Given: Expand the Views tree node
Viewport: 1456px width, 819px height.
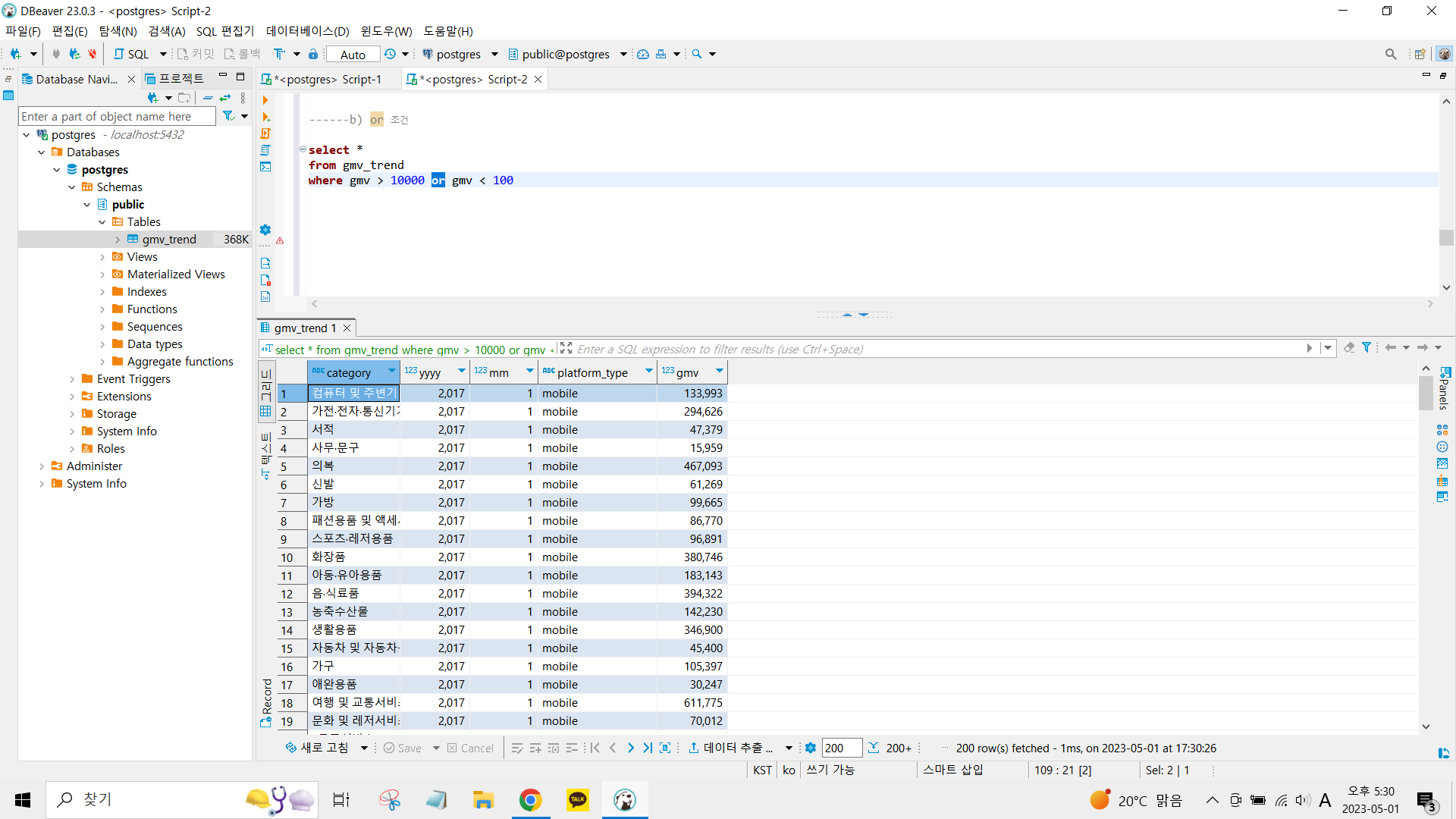Looking at the screenshot, I should (102, 257).
